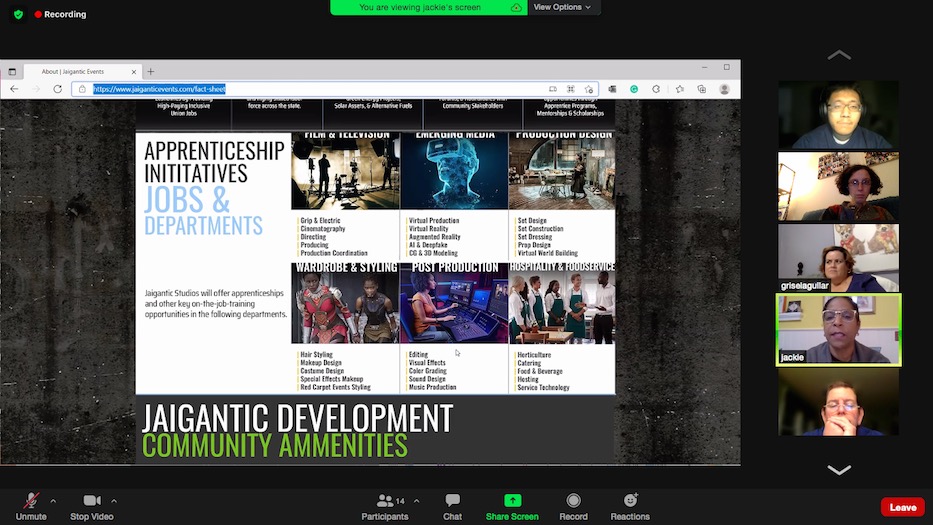
Task: Select jackie's video thumbnail
Action: click(839, 329)
